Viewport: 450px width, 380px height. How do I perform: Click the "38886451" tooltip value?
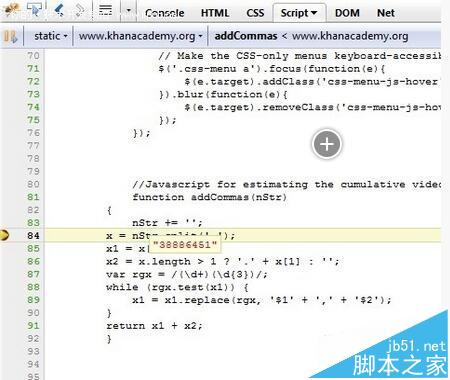tap(184, 245)
